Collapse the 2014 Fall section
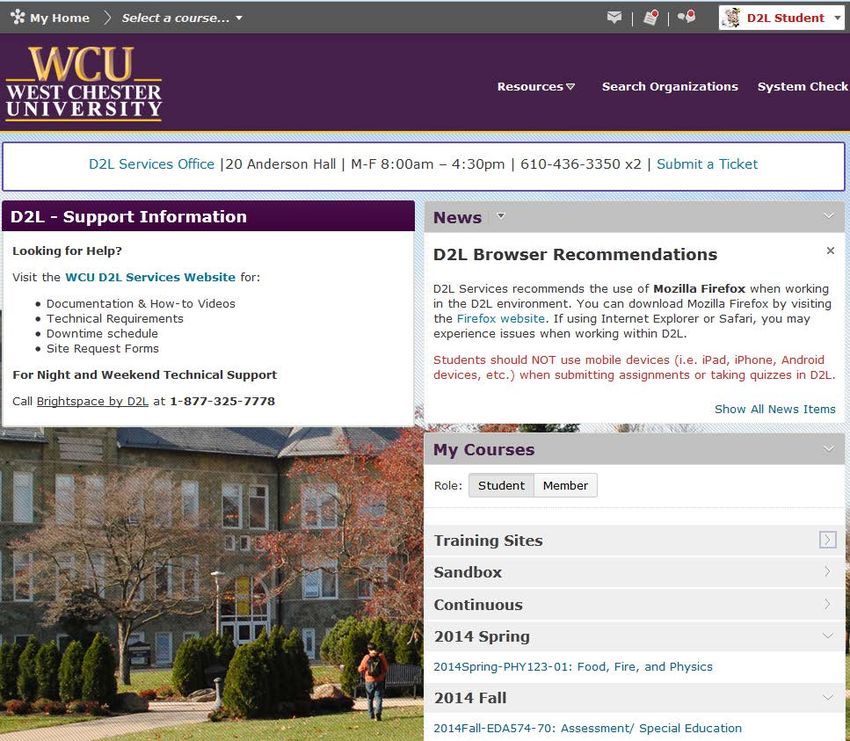The image size is (850, 741). [x=828, y=697]
